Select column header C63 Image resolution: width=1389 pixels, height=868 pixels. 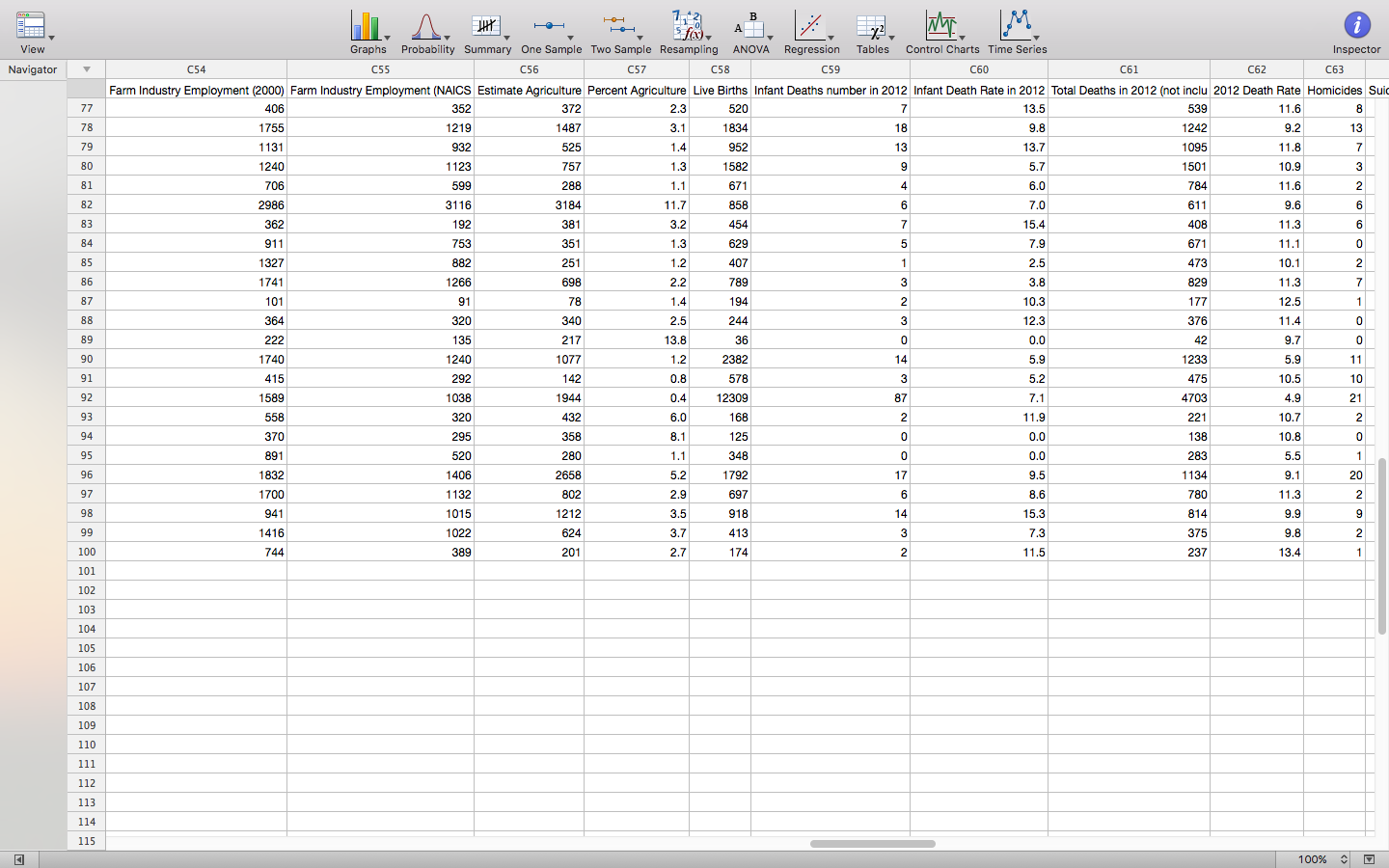1334,69
